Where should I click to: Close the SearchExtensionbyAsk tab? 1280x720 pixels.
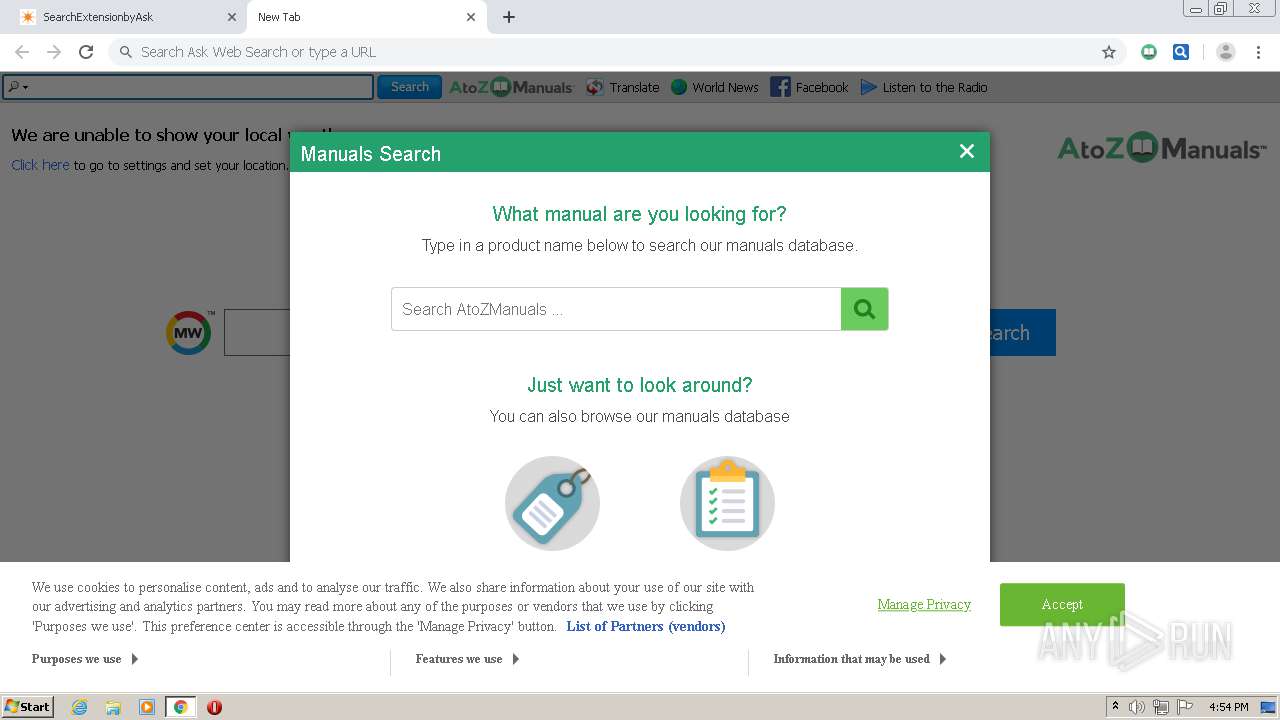(231, 17)
